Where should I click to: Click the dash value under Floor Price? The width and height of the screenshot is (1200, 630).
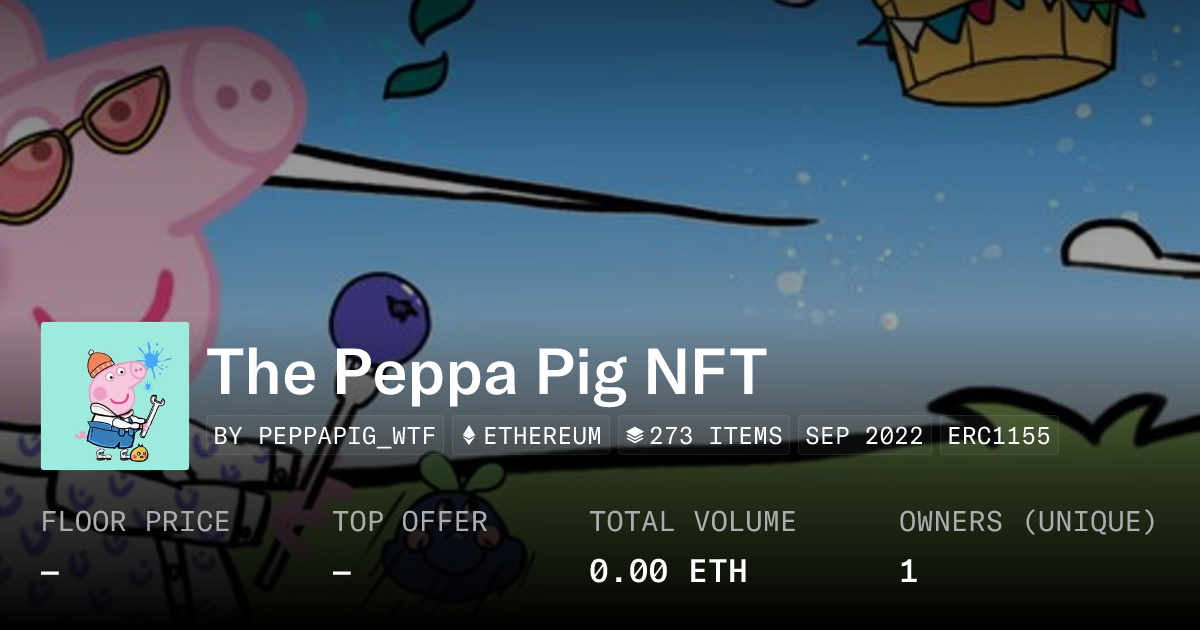[50, 572]
